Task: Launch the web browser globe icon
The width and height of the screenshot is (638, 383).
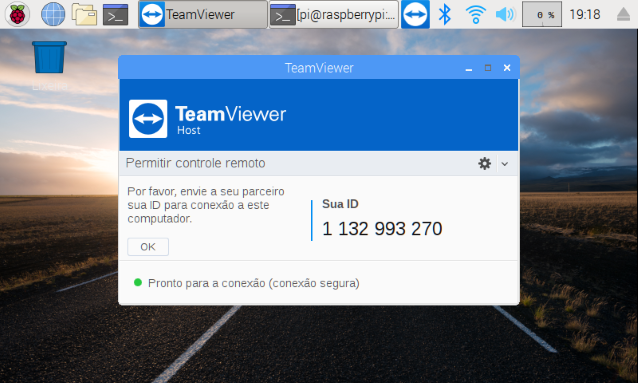Action: pos(53,14)
